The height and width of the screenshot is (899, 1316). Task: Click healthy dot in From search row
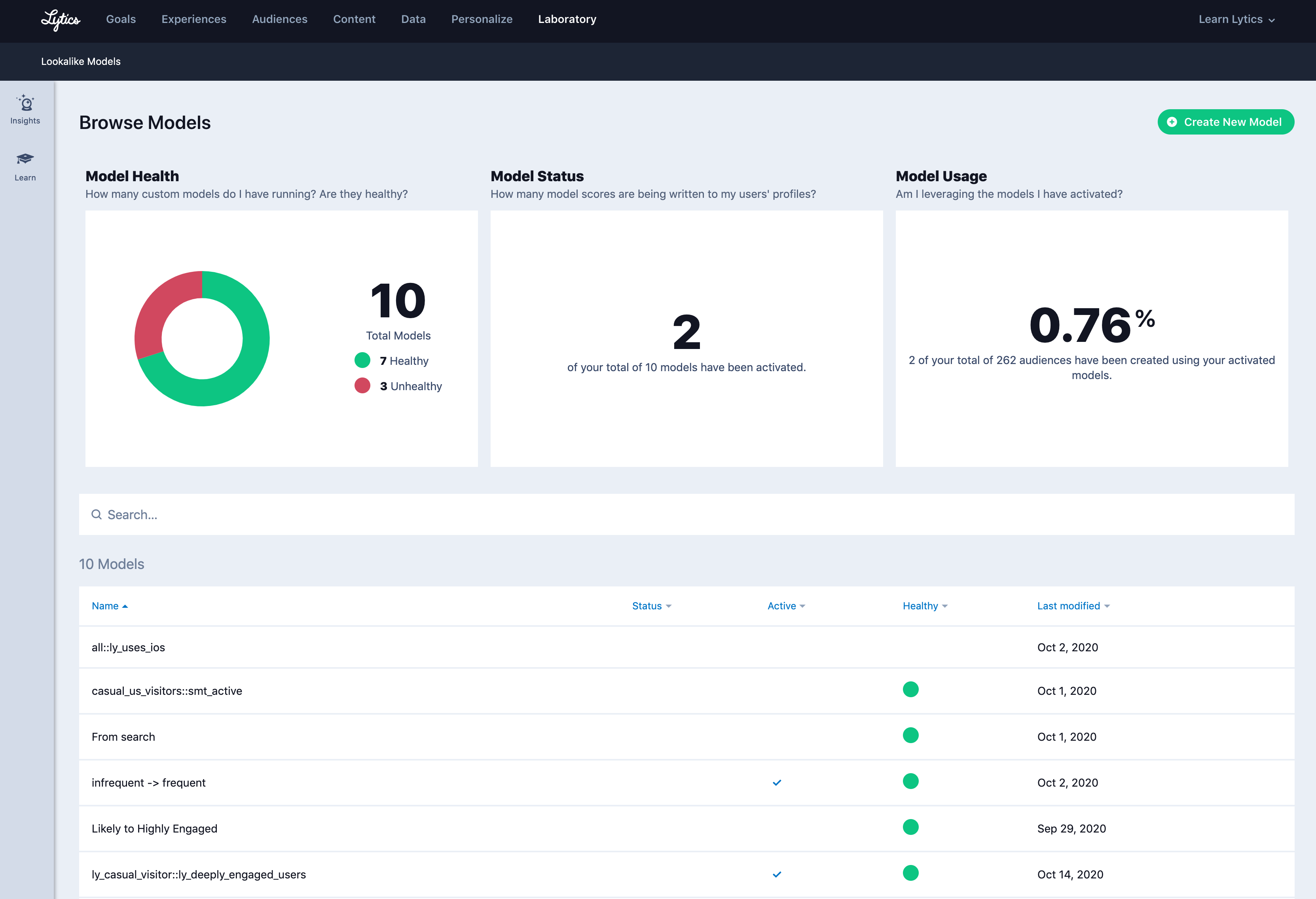(x=910, y=736)
